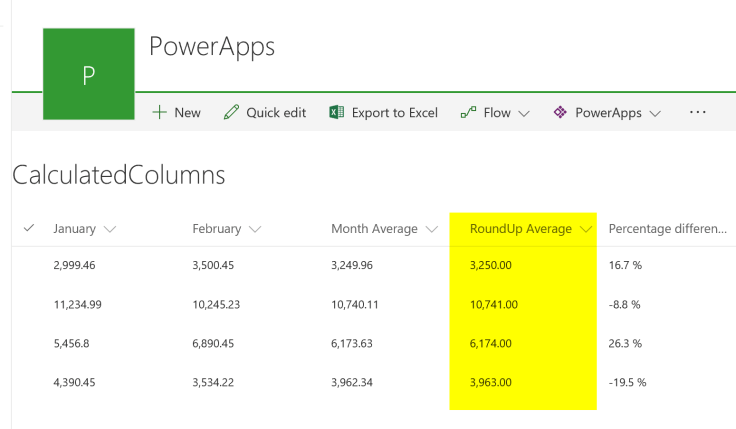
Task: Click the PowerApps site title link
Action: point(211,47)
